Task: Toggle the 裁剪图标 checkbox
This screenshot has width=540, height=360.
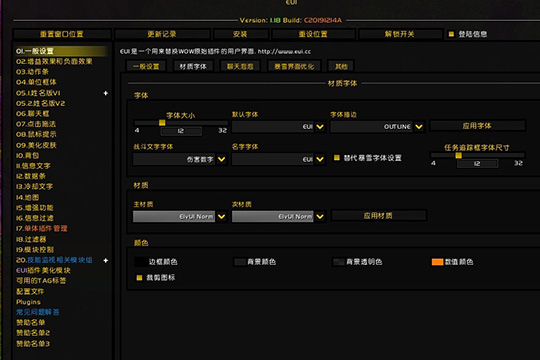Action: coord(139,277)
